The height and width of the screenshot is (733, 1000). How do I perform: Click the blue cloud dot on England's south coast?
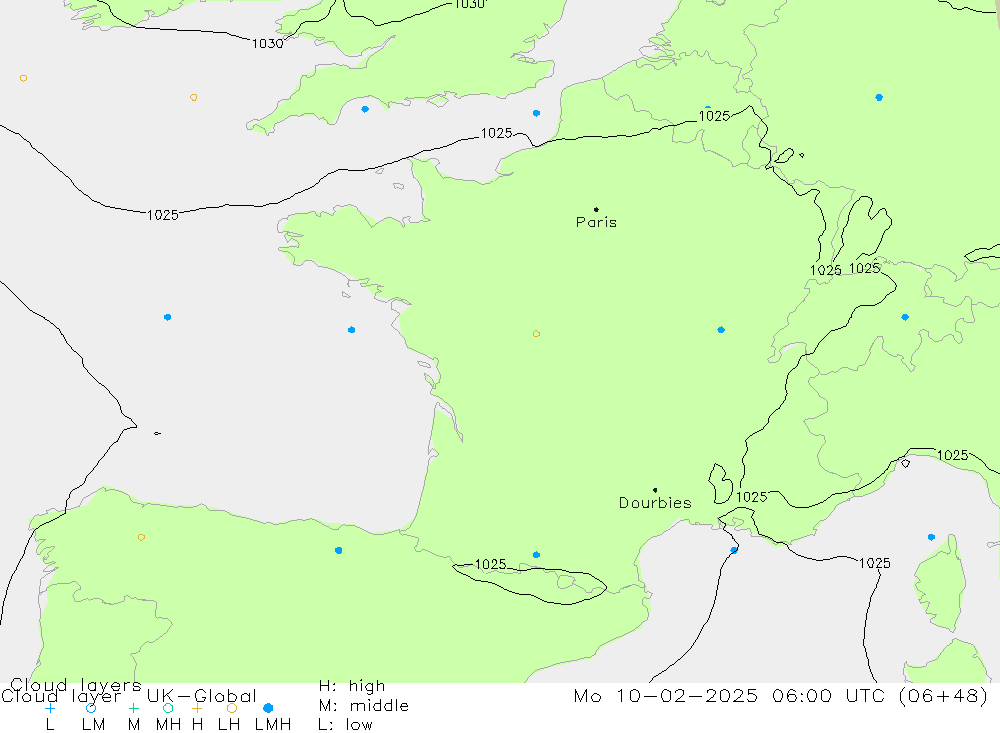(365, 109)
